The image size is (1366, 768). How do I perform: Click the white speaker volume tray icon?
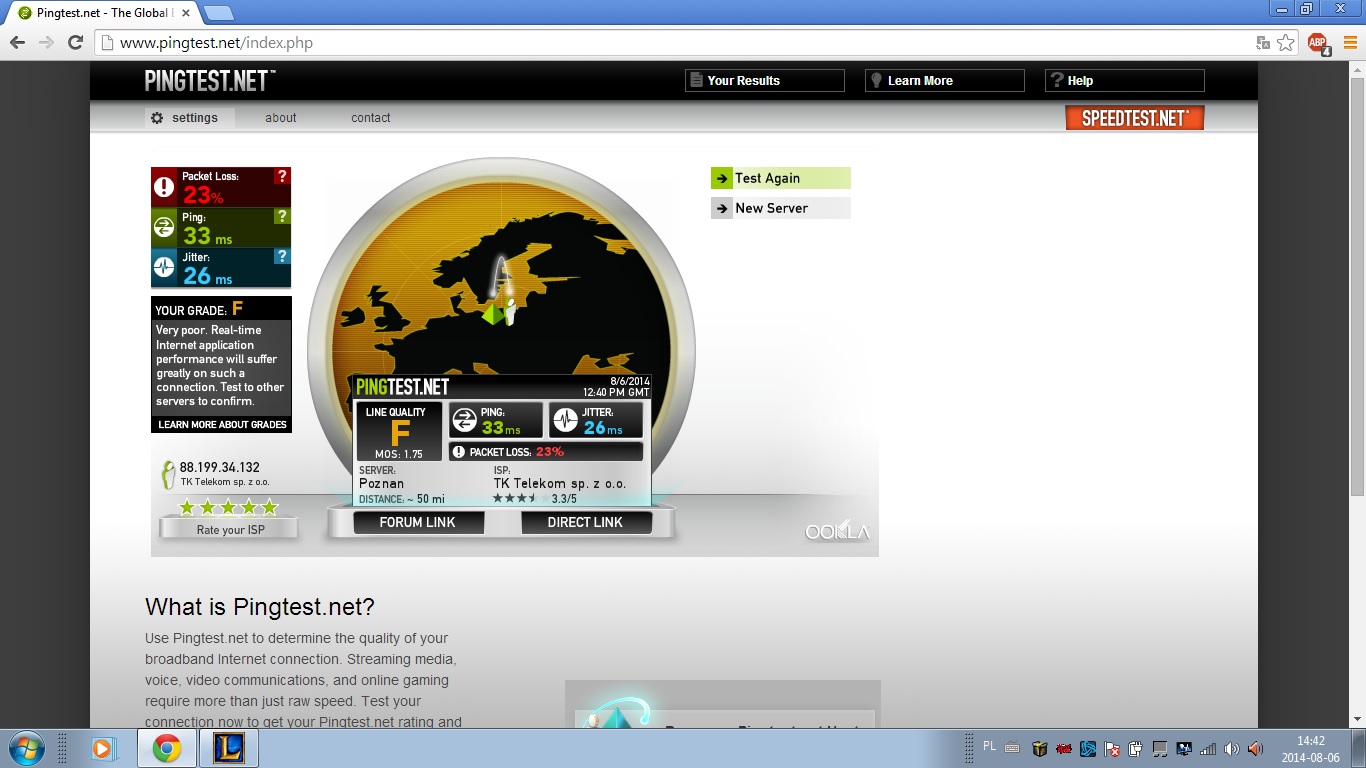point(1232,748)
